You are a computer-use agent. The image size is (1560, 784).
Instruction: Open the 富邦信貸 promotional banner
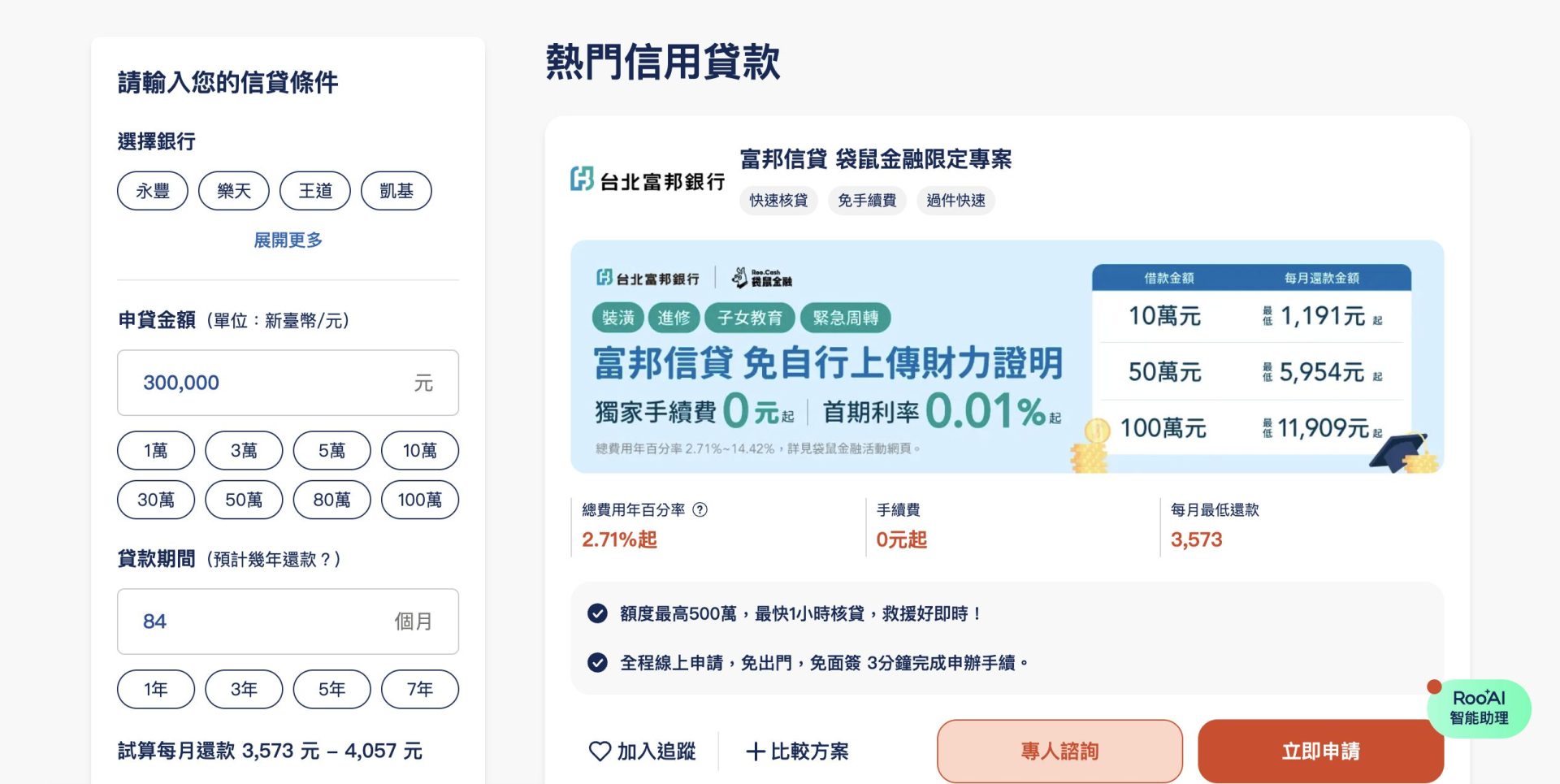pyautogui.click(x=1007, y=357)
